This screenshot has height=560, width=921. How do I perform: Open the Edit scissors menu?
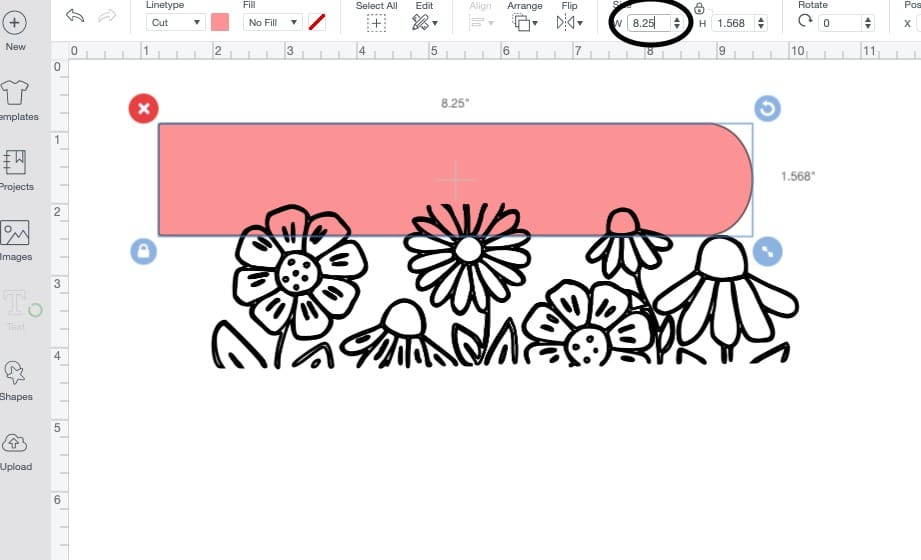pos(425,23)
